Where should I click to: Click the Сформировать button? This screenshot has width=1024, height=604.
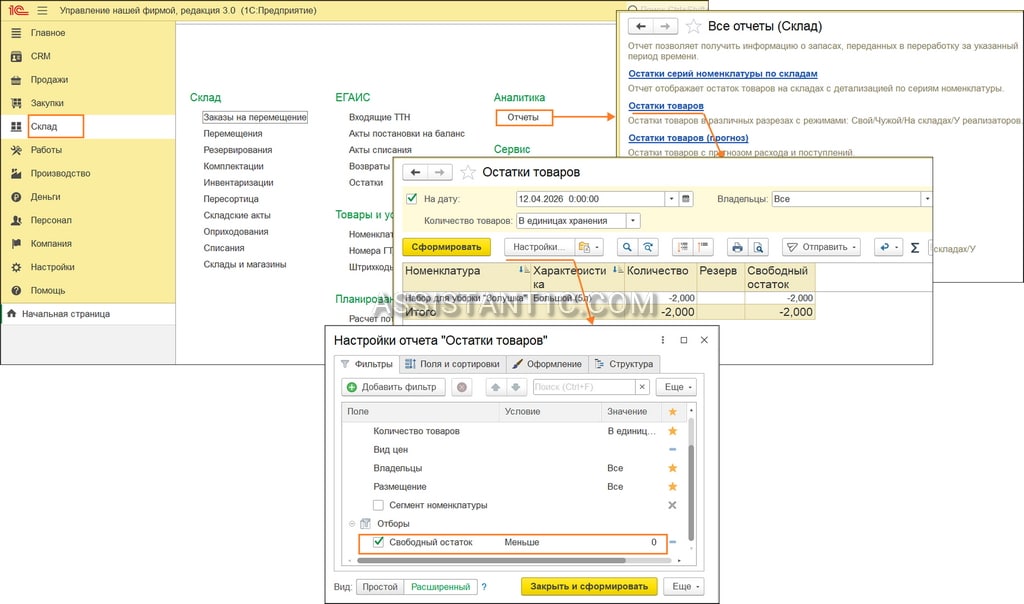point(446,247)
